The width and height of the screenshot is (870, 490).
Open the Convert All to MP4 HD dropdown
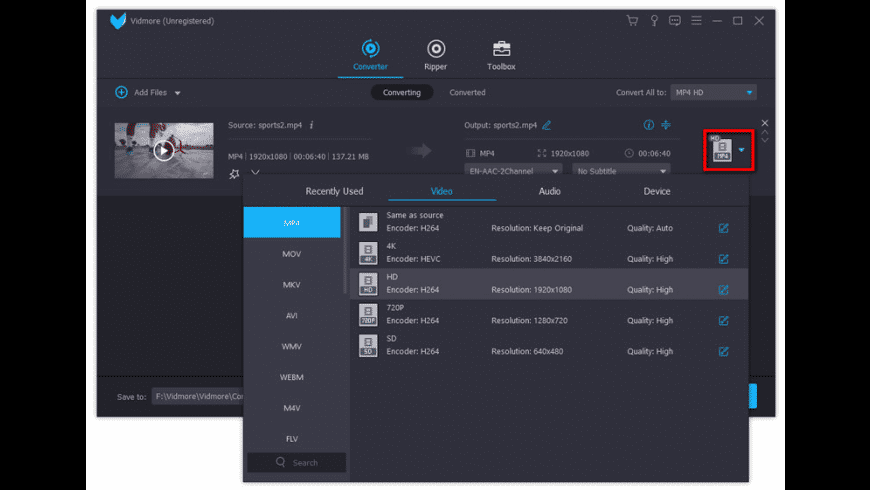click(713, 92)
